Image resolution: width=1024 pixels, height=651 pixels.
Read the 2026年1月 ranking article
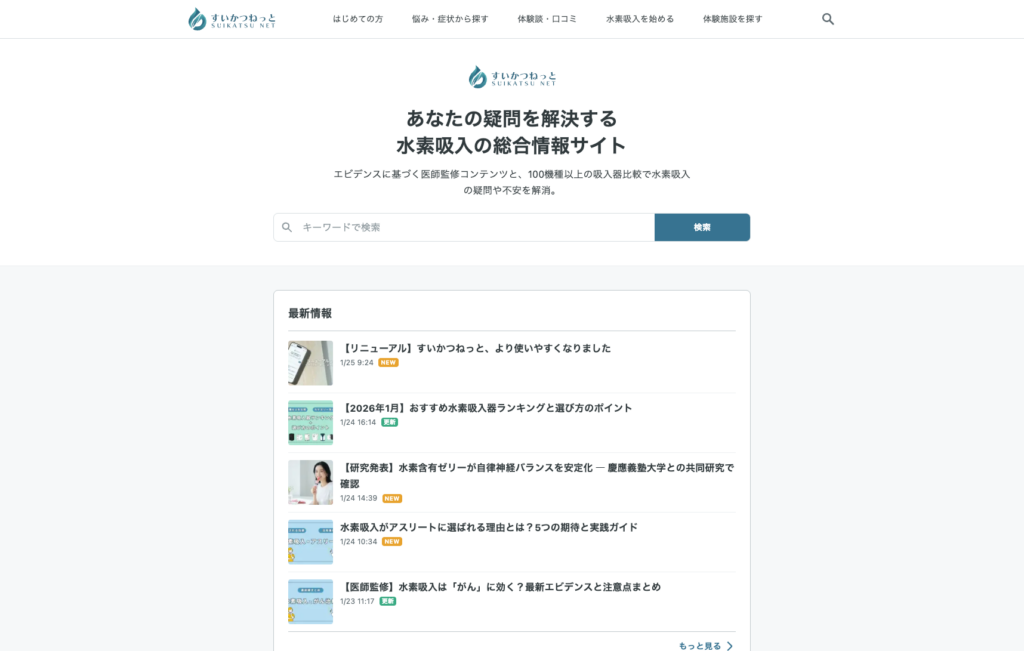pyautogui.click(x=487, y=408)
